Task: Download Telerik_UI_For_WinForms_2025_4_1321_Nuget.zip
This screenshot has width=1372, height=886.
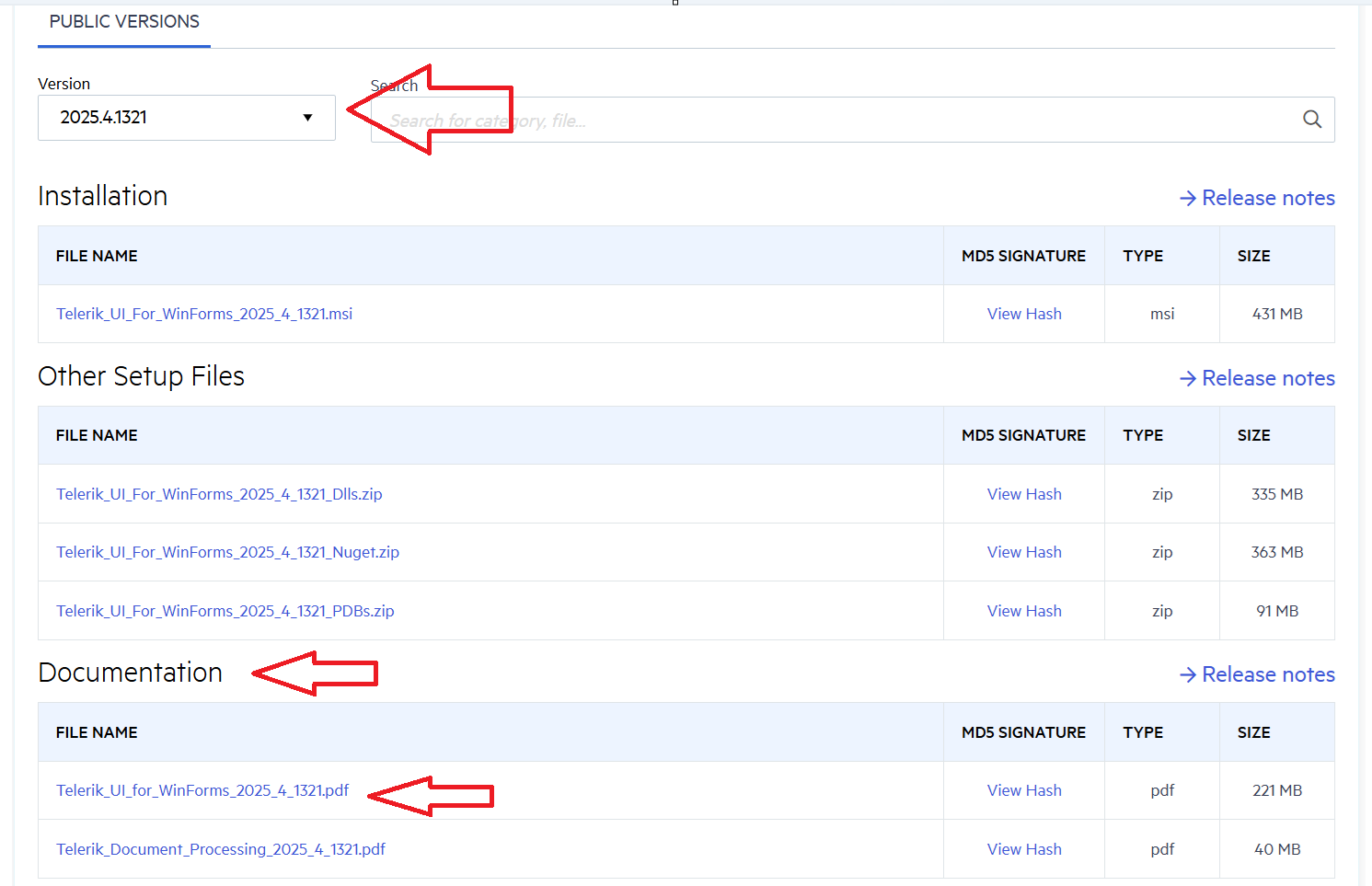Action: pos(227,552)
